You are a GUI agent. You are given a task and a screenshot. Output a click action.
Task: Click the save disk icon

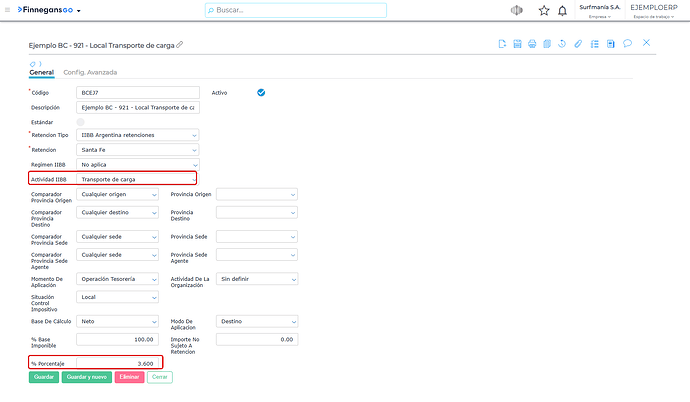point(517,44)
